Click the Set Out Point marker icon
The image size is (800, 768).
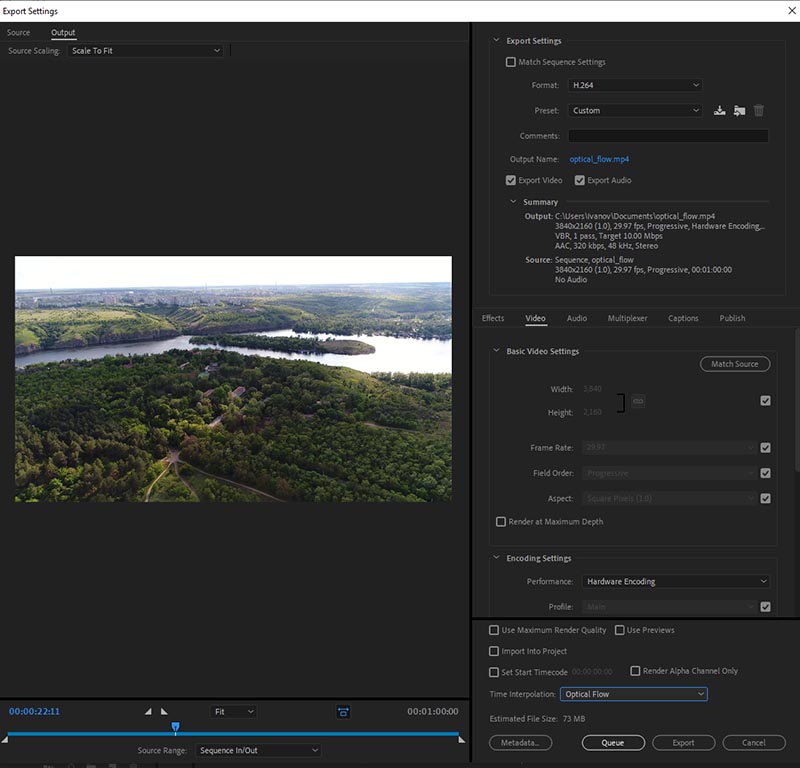164,711
